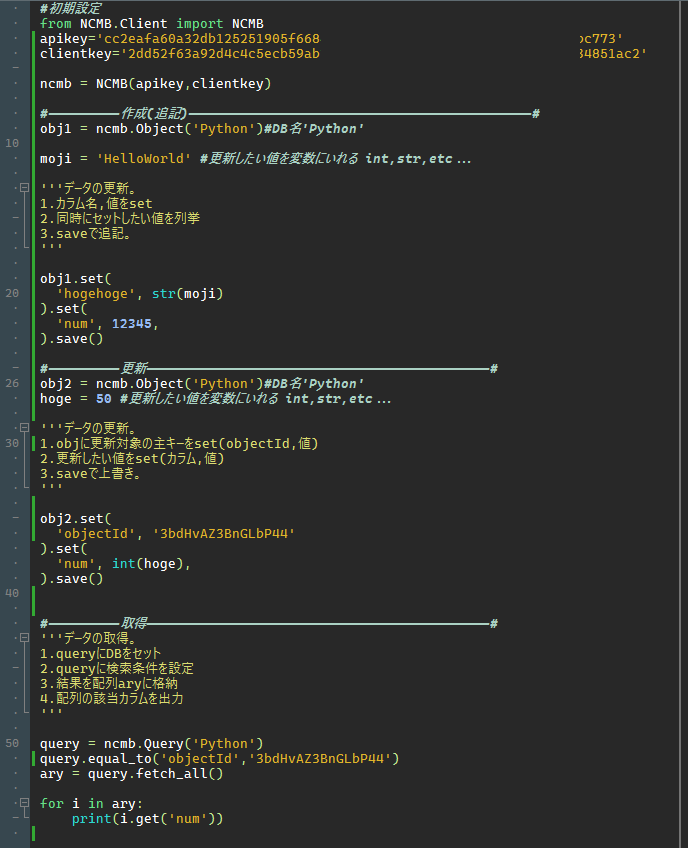Viewport: 688px width, 848px height.
Task: Collapse the first データの更新 docstring fold marker
Action: tap(24, 188)
